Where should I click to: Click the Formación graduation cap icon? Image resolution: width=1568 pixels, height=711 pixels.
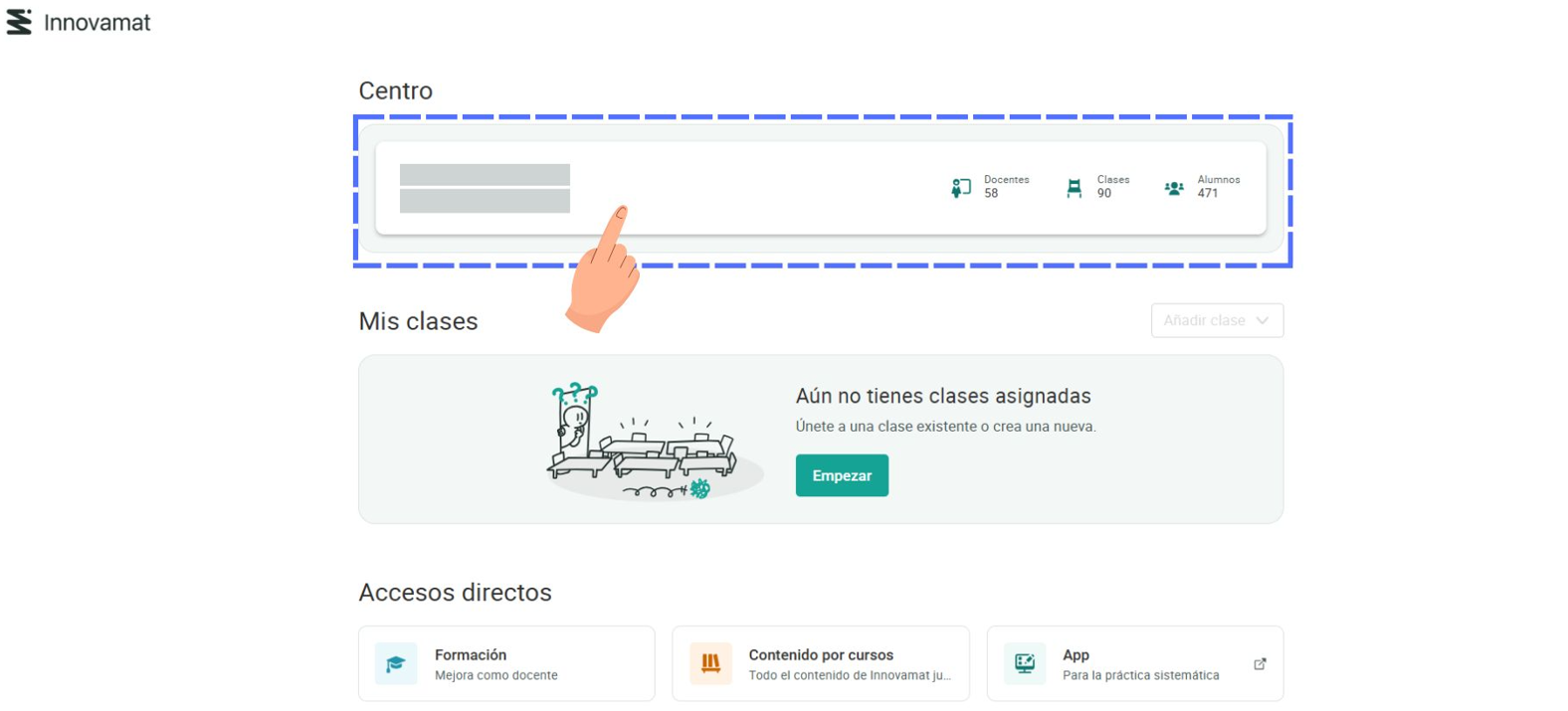pyautogui.click(x=395, y=664)
